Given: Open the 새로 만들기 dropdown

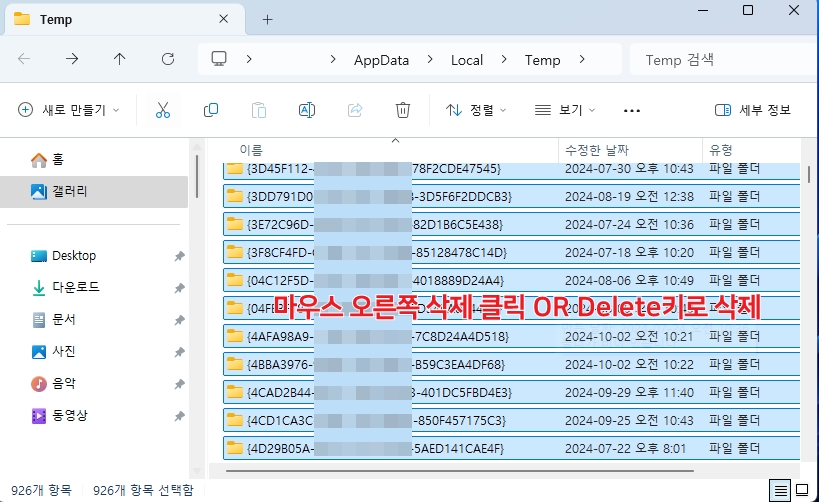Looking at the screenshot, I should [x=69, y=110].
